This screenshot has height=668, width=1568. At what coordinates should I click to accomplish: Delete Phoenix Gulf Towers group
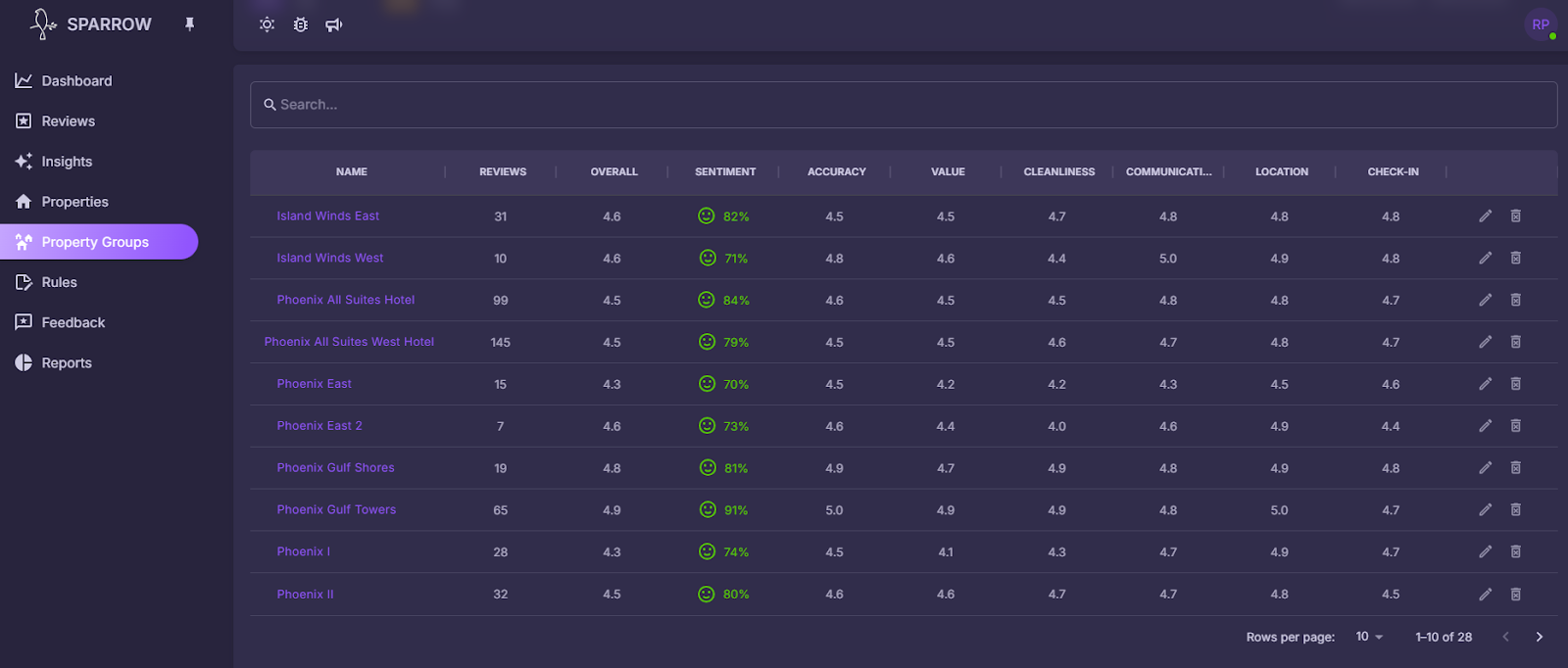point(1516,509)
